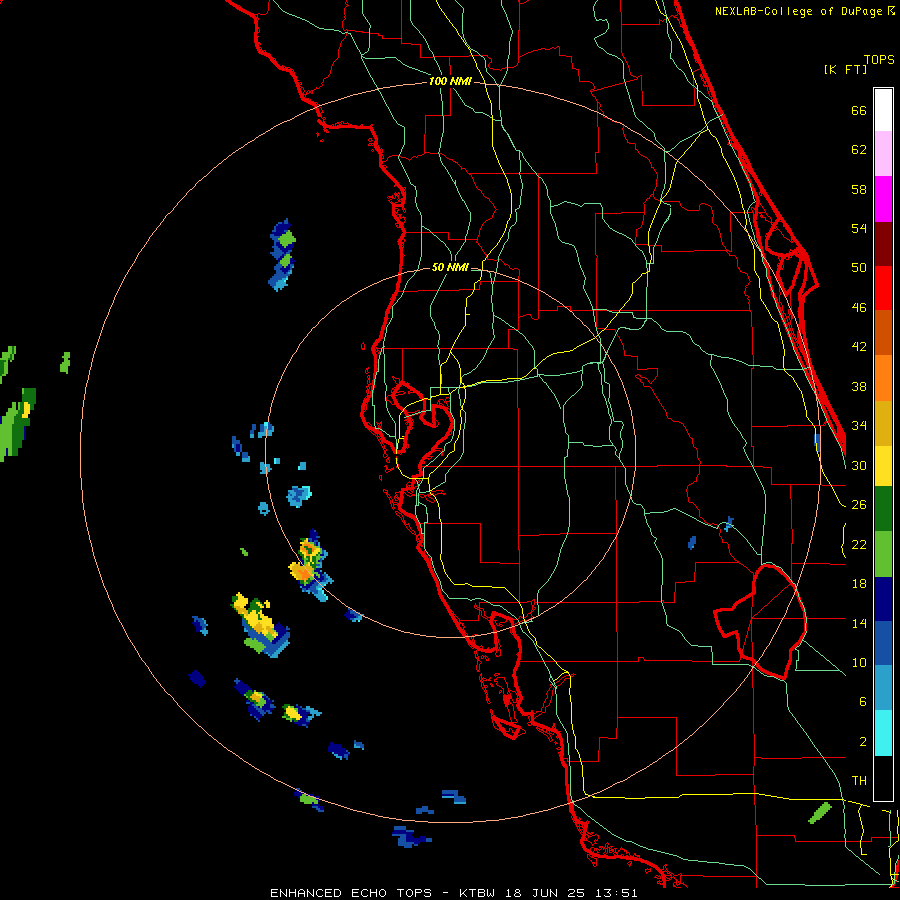The image size is (900, 900).
Task: Click the gold legend swatch
Action: (883, 423)
